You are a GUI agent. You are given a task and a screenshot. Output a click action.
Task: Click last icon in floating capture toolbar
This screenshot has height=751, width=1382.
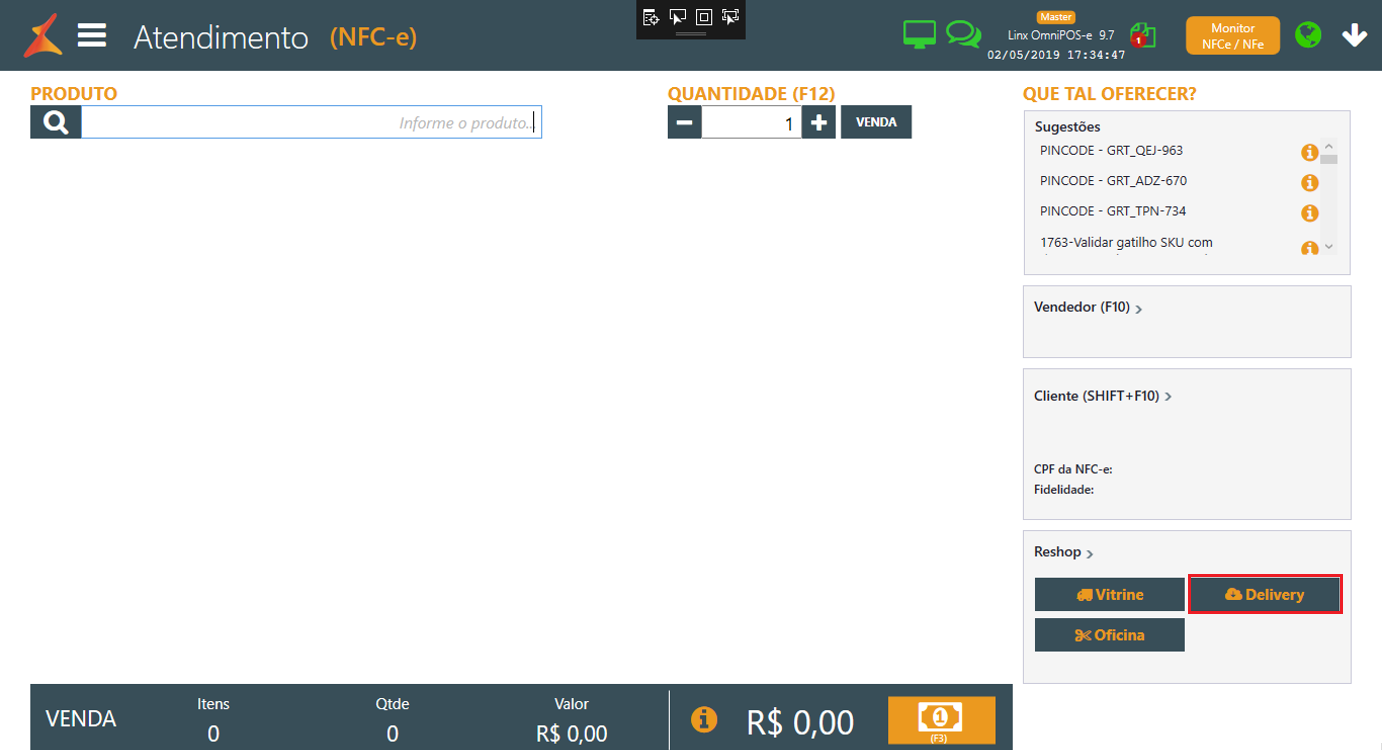click(x=730, y=17)
